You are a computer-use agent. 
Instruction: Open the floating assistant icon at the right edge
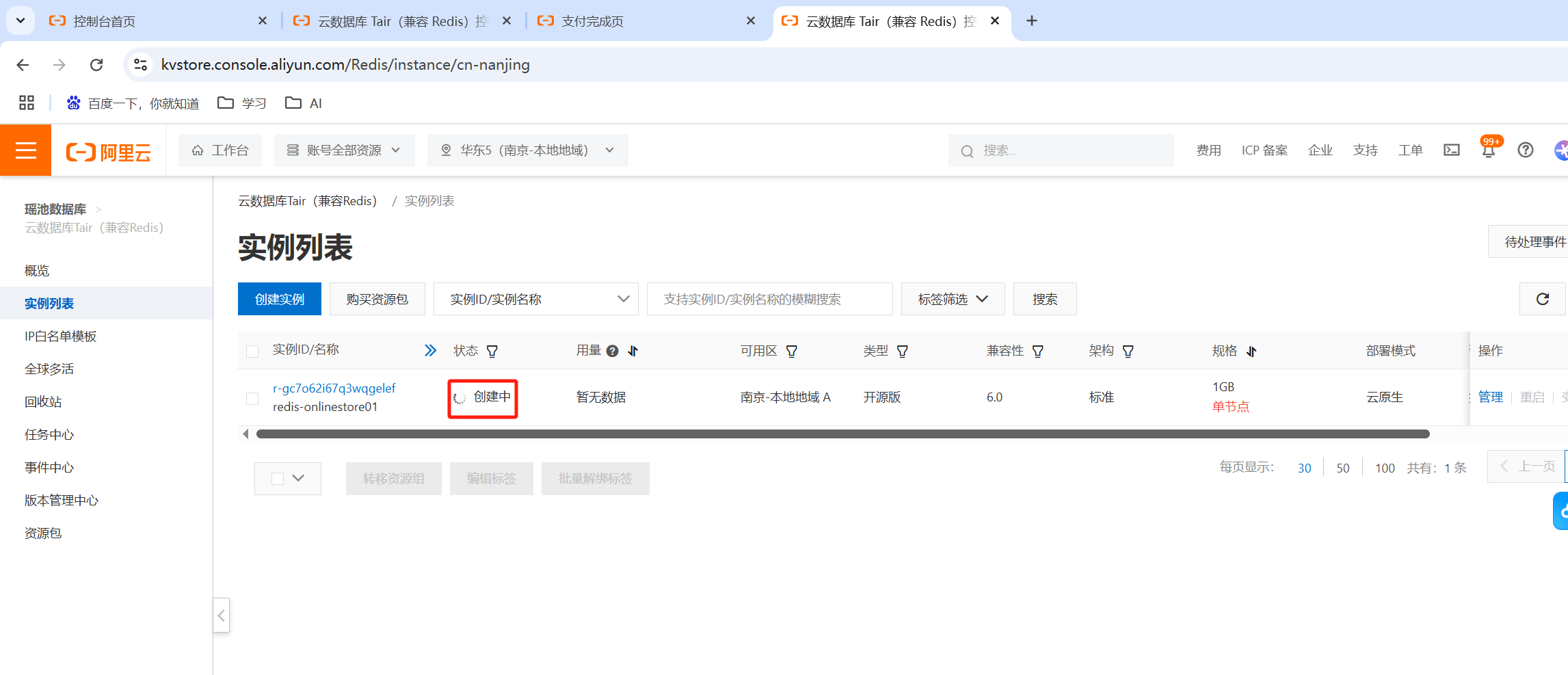[1560, 511]
